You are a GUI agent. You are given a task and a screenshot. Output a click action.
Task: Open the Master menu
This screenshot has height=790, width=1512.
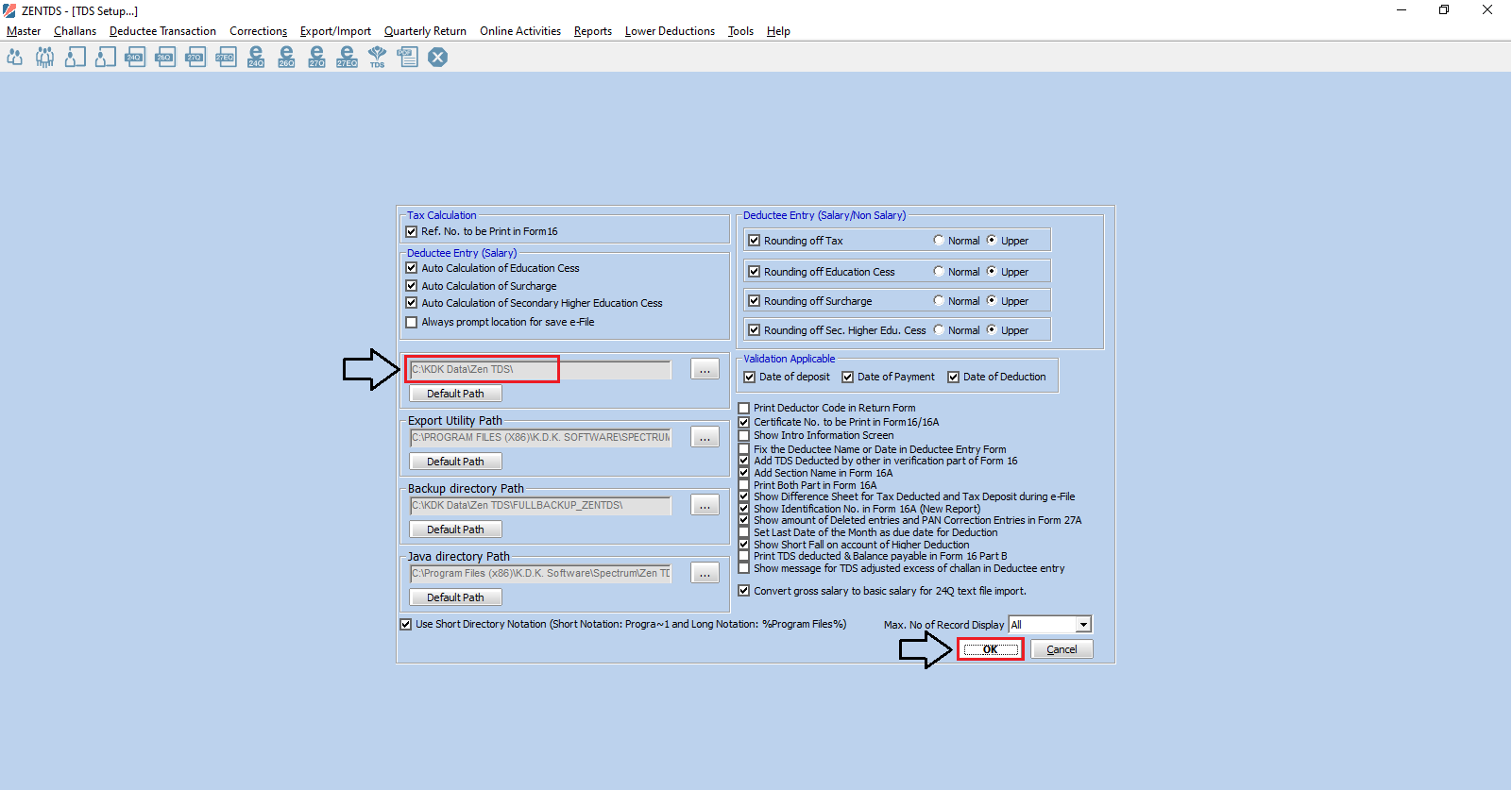click(x=24, y=31)
